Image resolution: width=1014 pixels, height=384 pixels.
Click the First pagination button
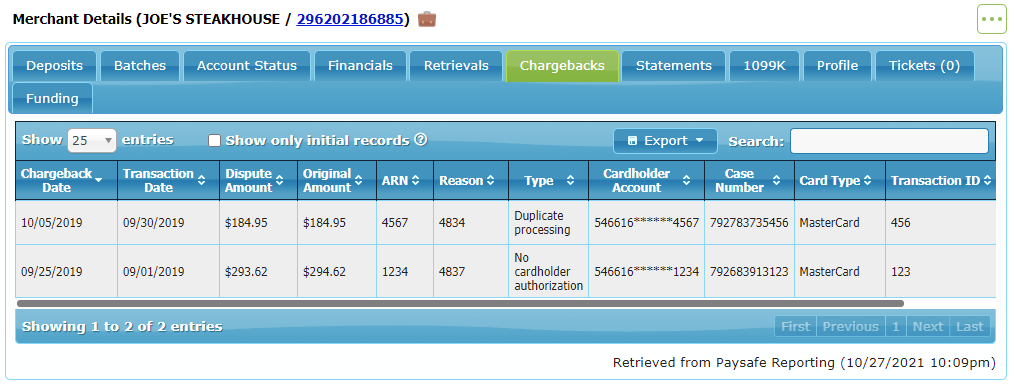[x=795, y=326]
